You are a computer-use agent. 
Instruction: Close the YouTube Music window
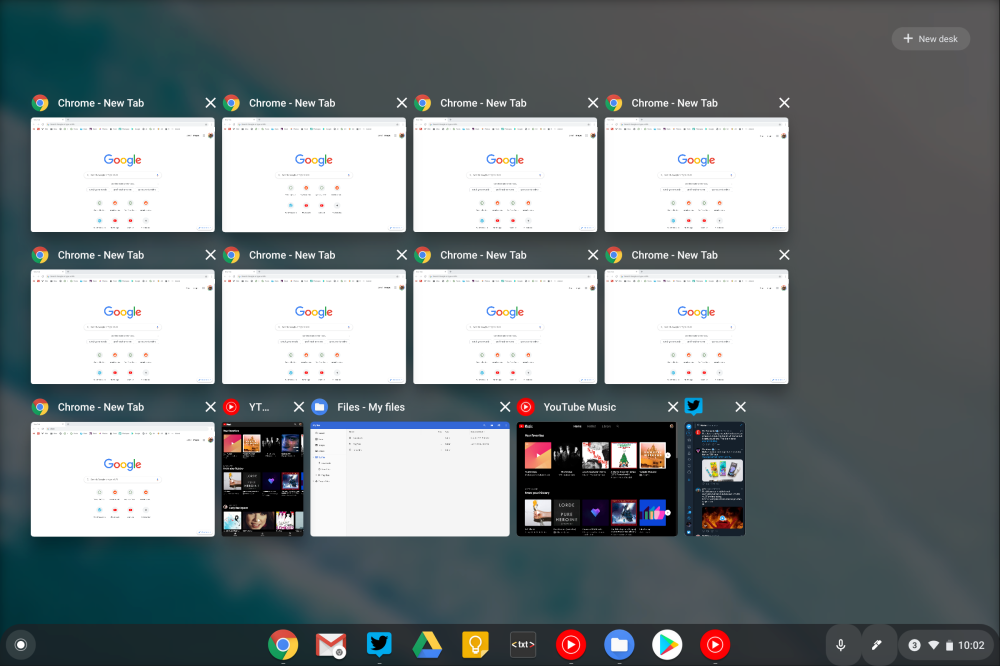coord(673,407)
